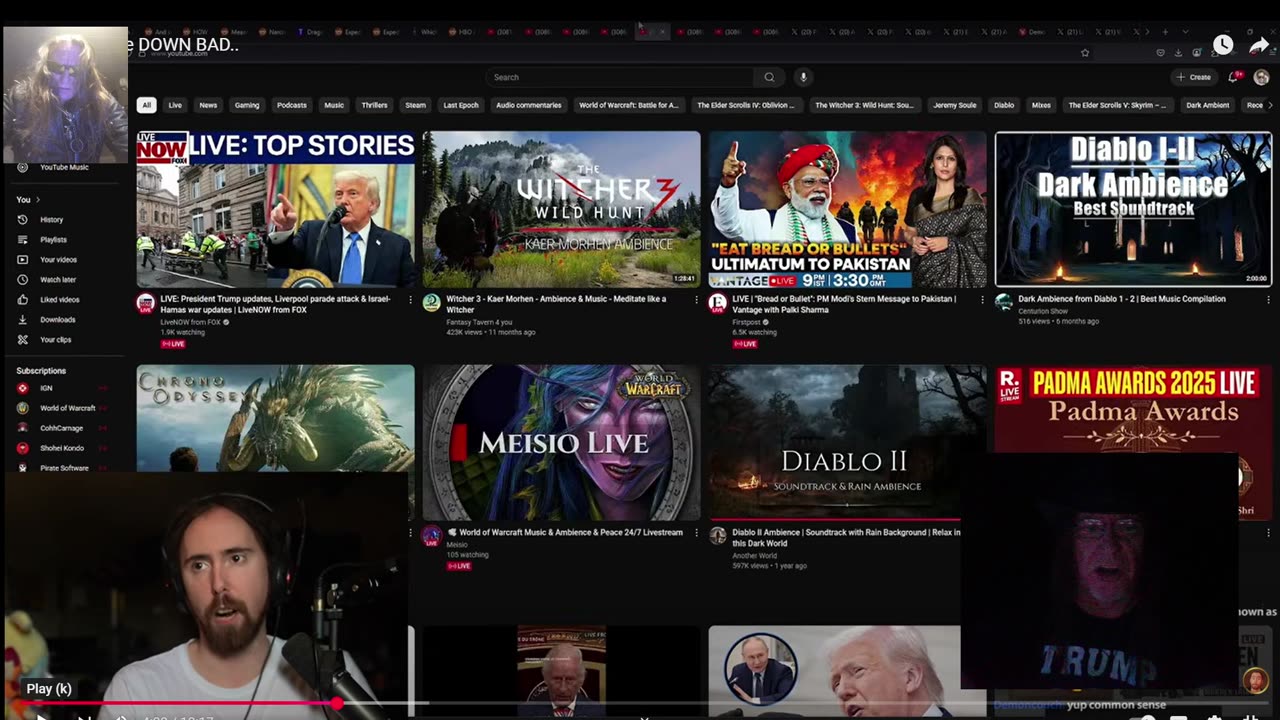Select the Steam filter chip
This screenshot has height=720, width=1280.
click(415, 105)
